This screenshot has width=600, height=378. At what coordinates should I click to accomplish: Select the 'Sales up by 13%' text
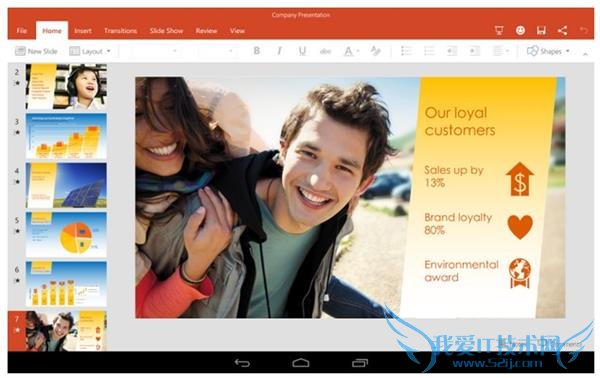coord(454,176)
